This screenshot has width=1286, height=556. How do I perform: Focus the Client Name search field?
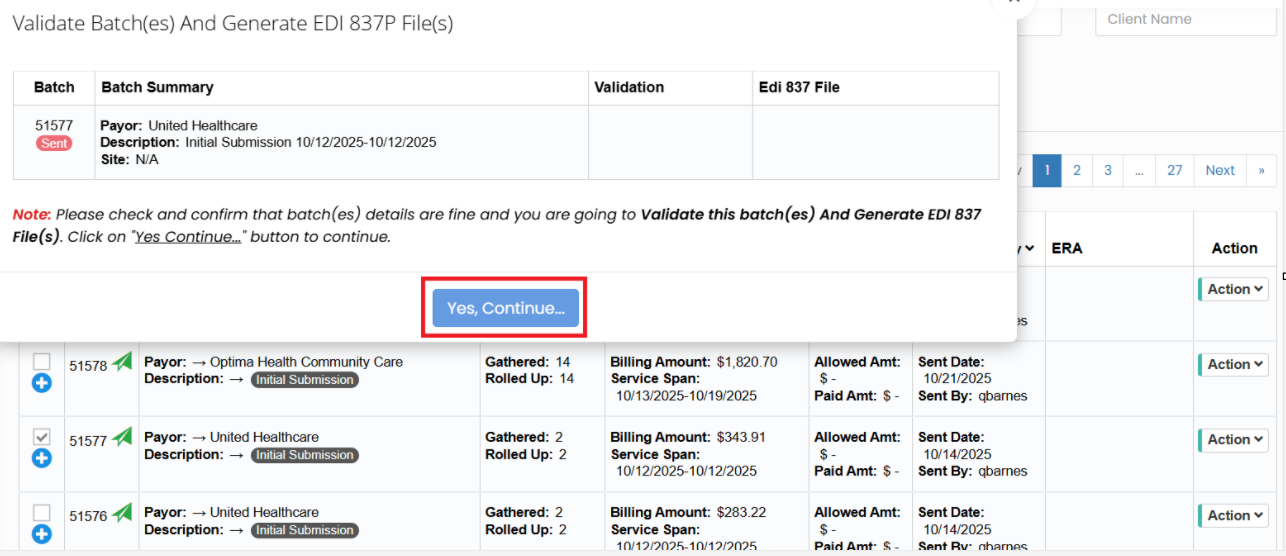pos(1186,19)
